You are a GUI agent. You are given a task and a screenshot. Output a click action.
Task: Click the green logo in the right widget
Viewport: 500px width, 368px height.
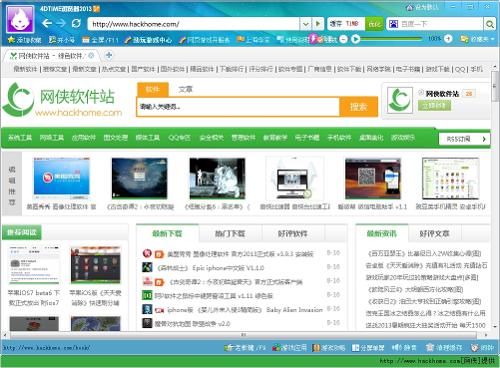click(x=400, y=100)
